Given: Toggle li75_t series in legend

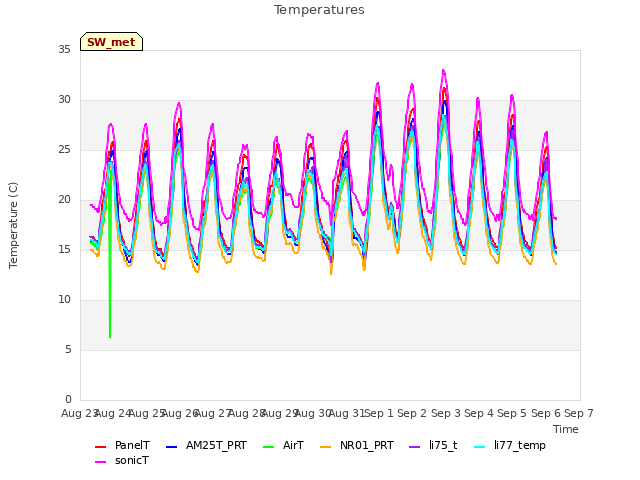Looking at the screenshot, I should (x=433, y=445).
